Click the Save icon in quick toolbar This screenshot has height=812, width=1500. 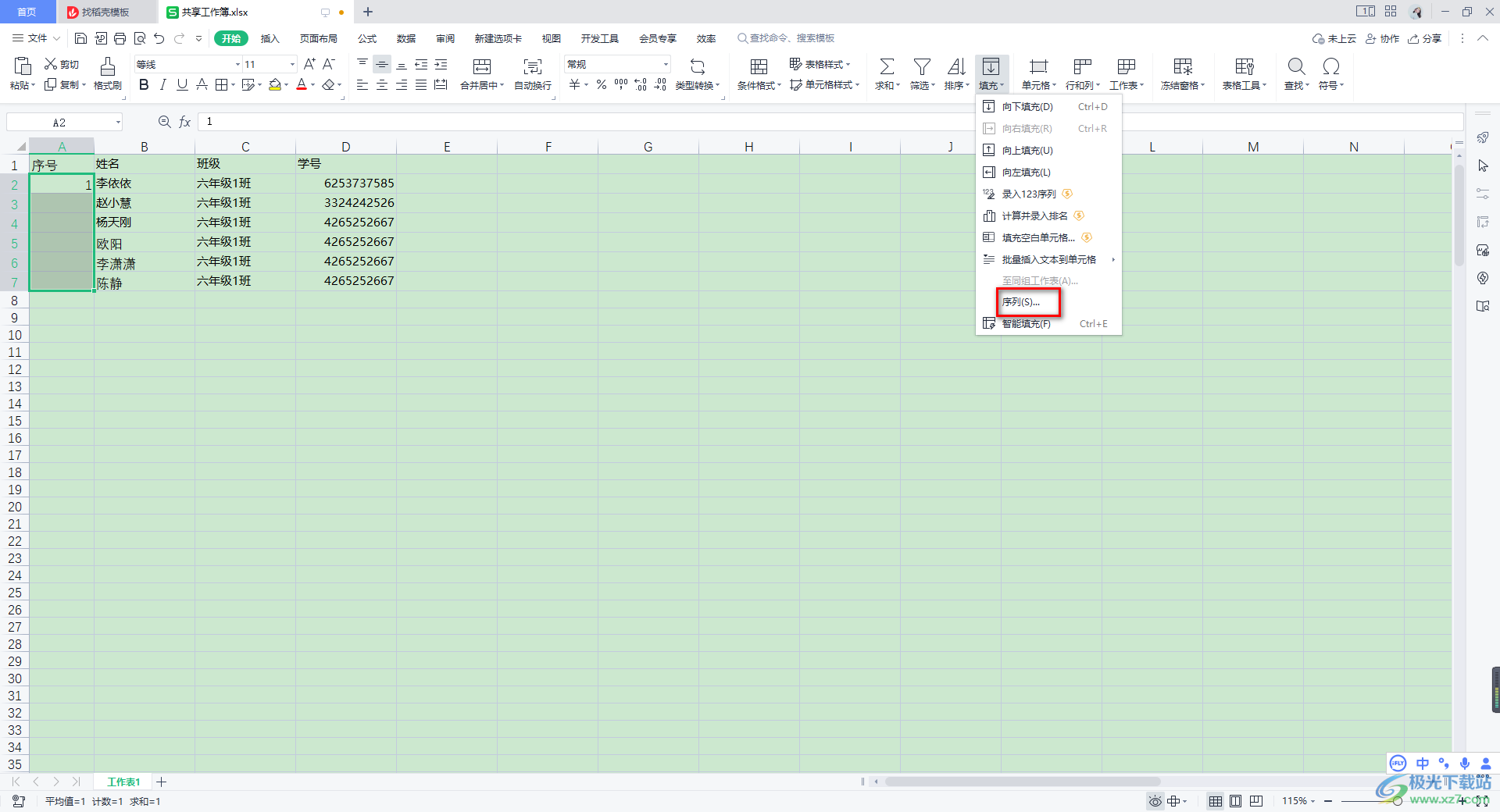[80, 38]
